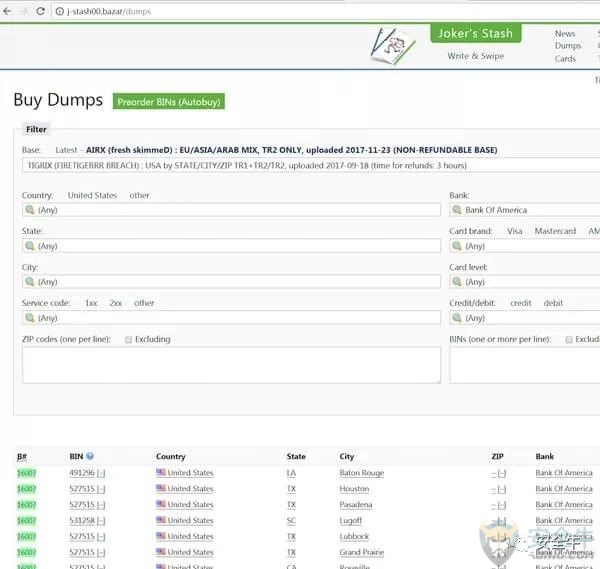Click the Country column header
The height and width of the screenshot is (569, 600).
171,457
